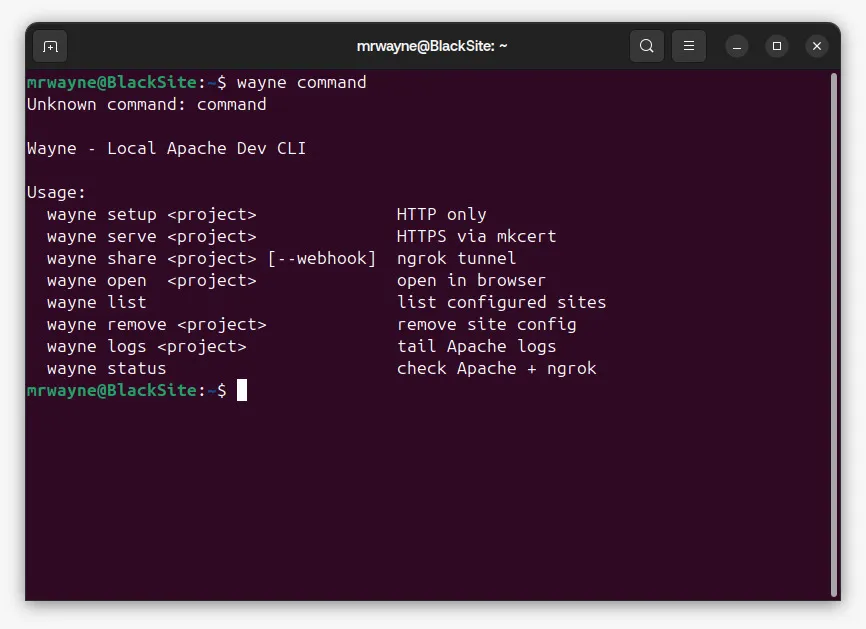Viewport: 866px width, 629px height.
Task: Close the terminal window
Action: coord(817,46)
